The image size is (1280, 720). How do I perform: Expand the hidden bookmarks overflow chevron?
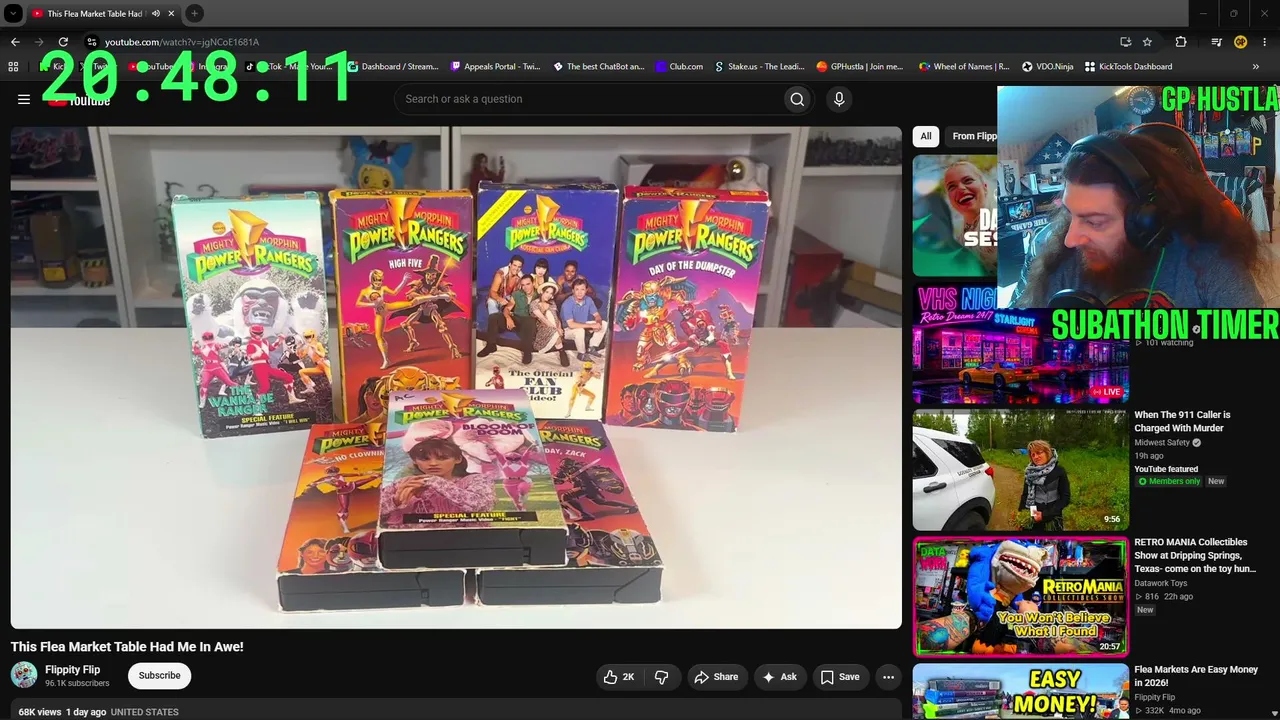[x=1256, y=67]
